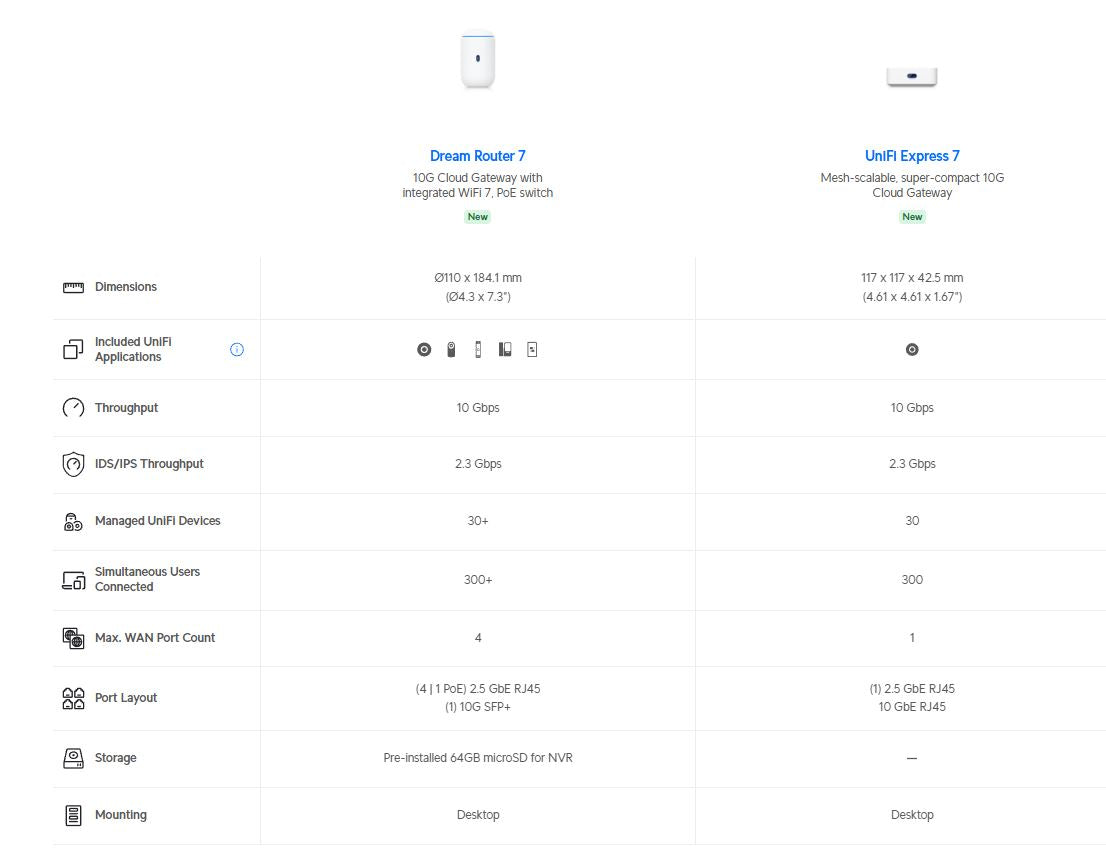Click the '(4 | 1 PoE) 2.5 GbE RJ45' text

478,689
